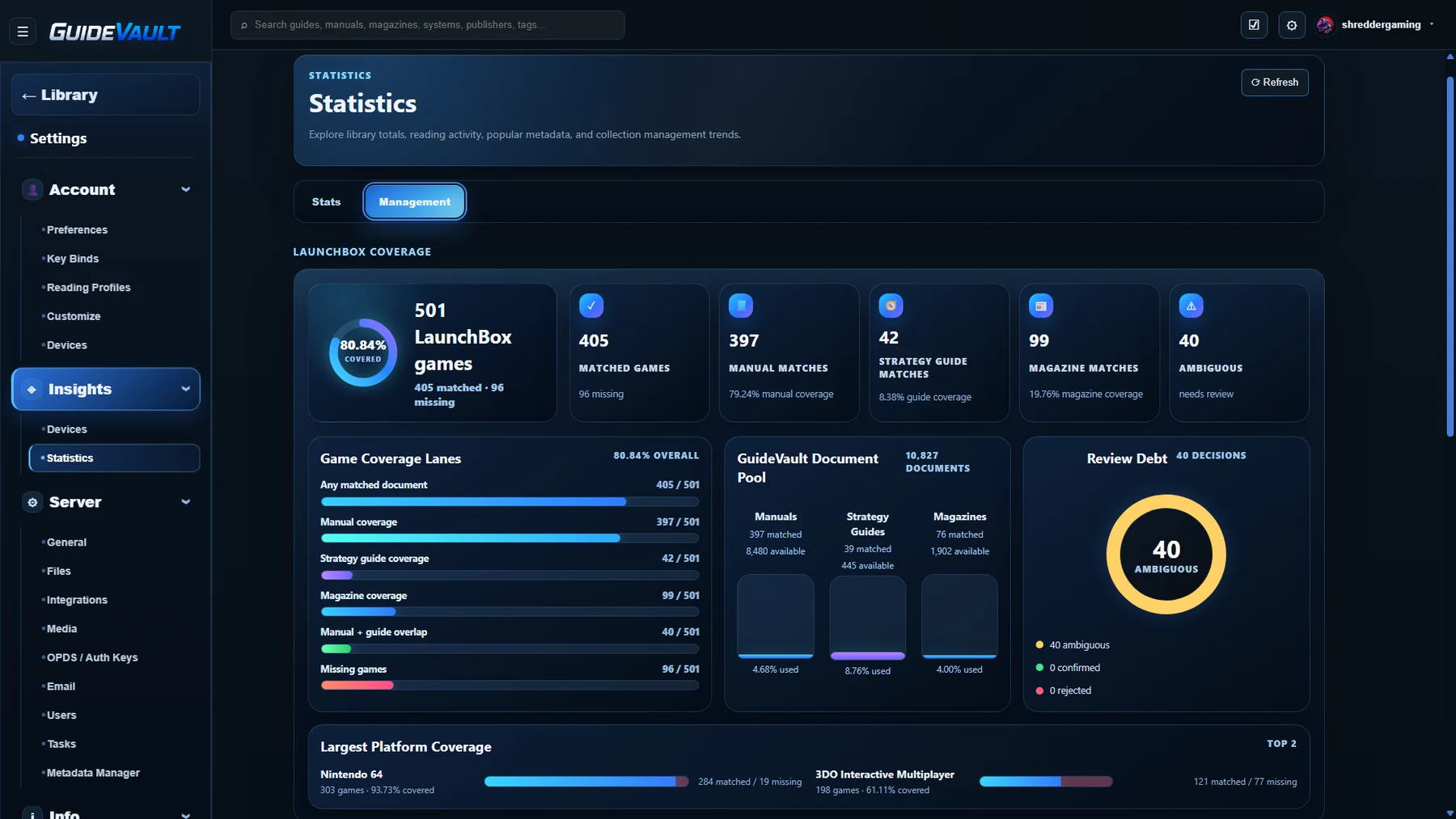Expand the Info section chevron
The image size is (1456, 819).
pos(186,814)
